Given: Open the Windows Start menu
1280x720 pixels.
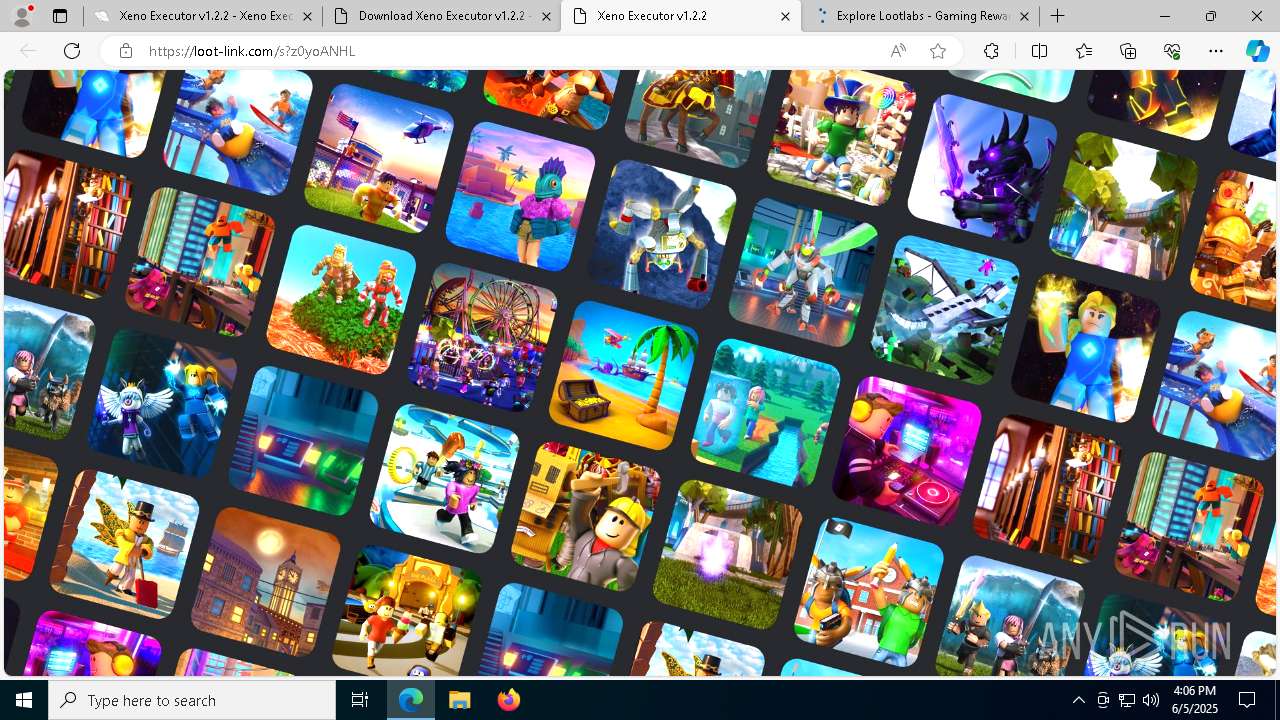Looking at the screenshot, I should tap(24, 700).
